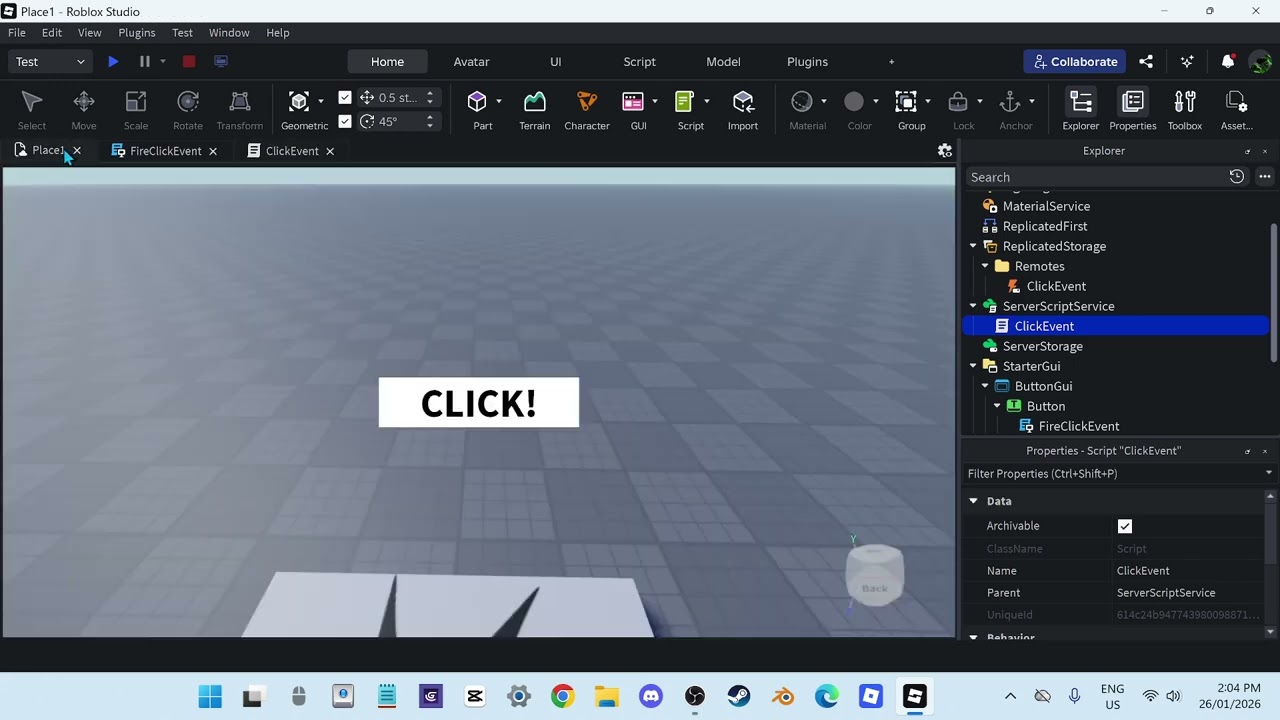Click the user avatar picture
The width and height of the screenshot is (1280, 720).
[x=1260, y=62]
